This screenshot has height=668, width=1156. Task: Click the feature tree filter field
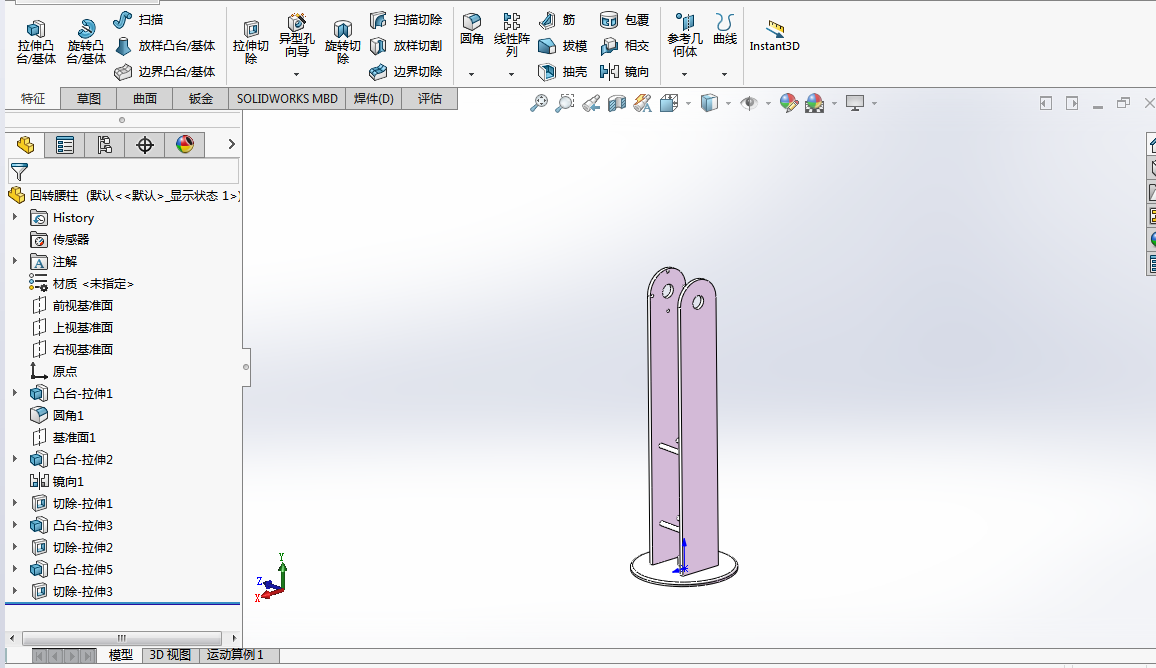pyautogui.click(x=123, y=172)
